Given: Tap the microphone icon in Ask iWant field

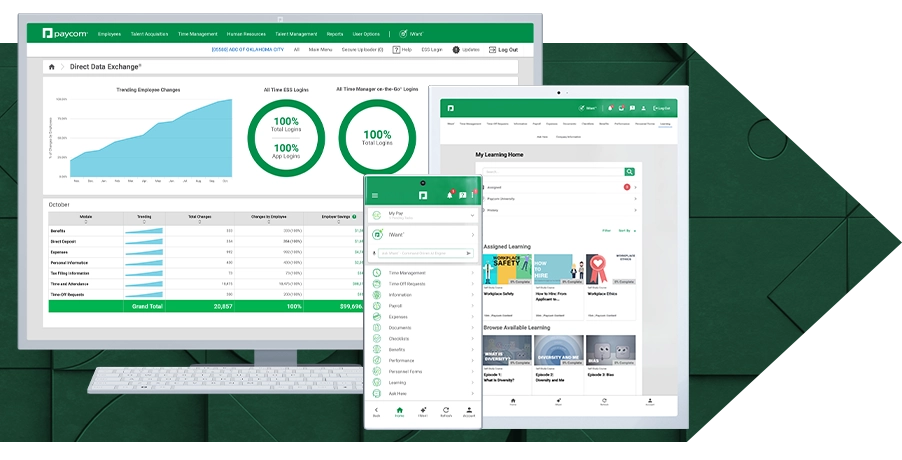Looking at the screenshot, I should pos(374,253).
